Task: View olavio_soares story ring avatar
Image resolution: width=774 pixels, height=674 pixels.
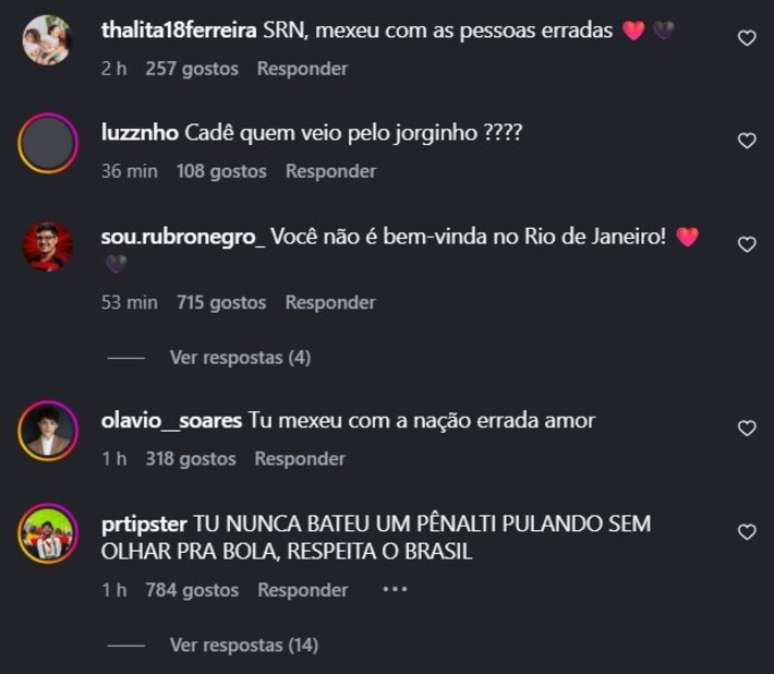Action: click(48, 431)
